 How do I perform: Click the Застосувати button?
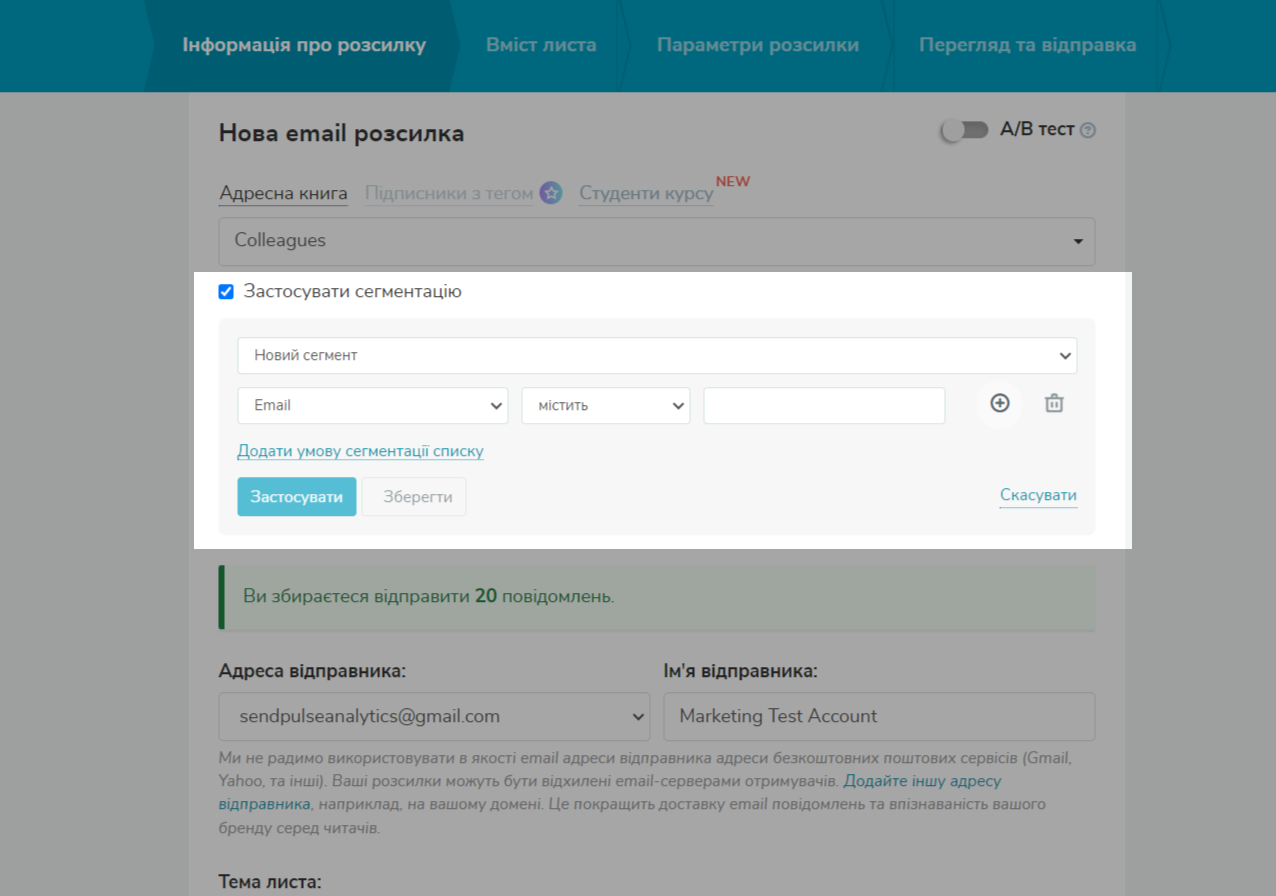pos(296,497)
